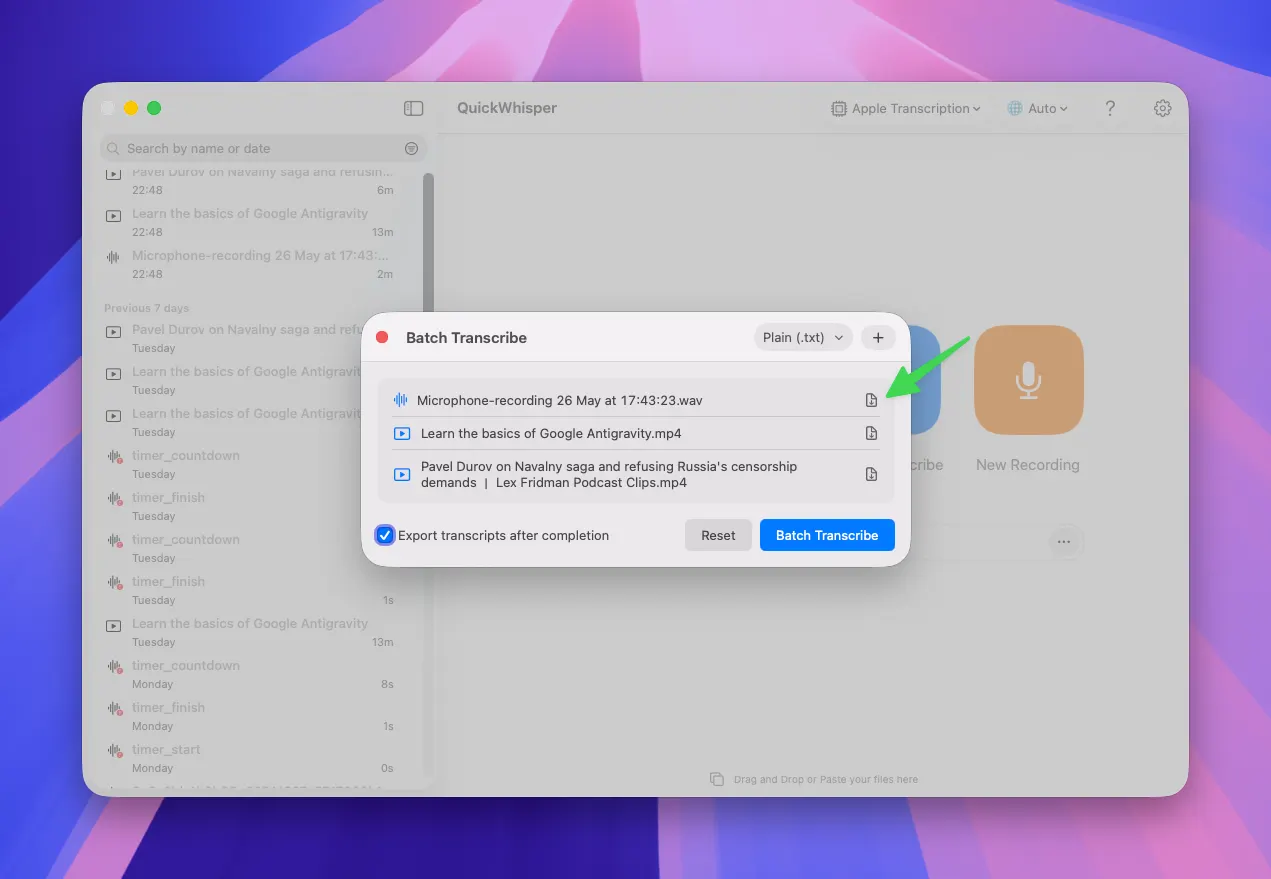Open the help question mark icon
The image size is (1271, 879).
point(1110,108)
